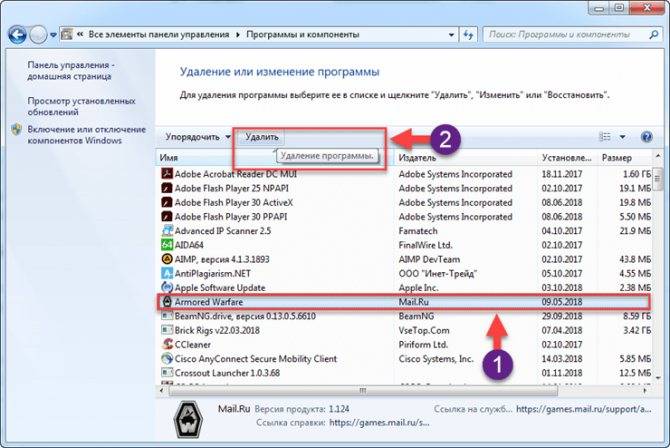Open the Упорядочить dropdown menu
Viewport: 670px width, 448px height.
pyautogui.click(x=198, y=137)
